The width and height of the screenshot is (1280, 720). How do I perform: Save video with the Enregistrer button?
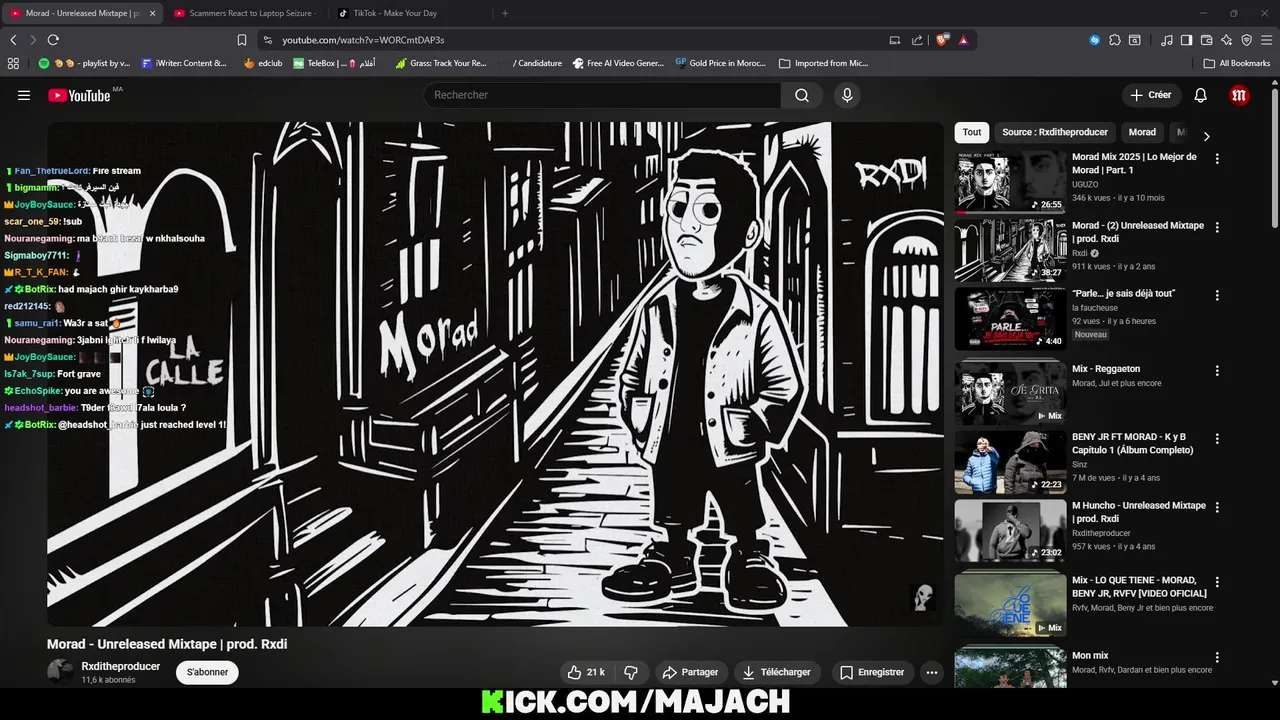click(872, 672)
